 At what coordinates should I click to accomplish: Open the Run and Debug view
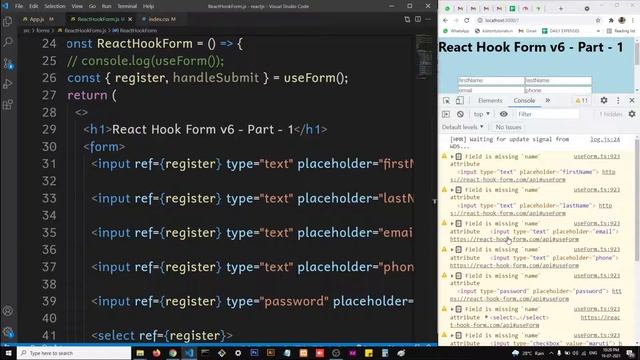[7, 84]
